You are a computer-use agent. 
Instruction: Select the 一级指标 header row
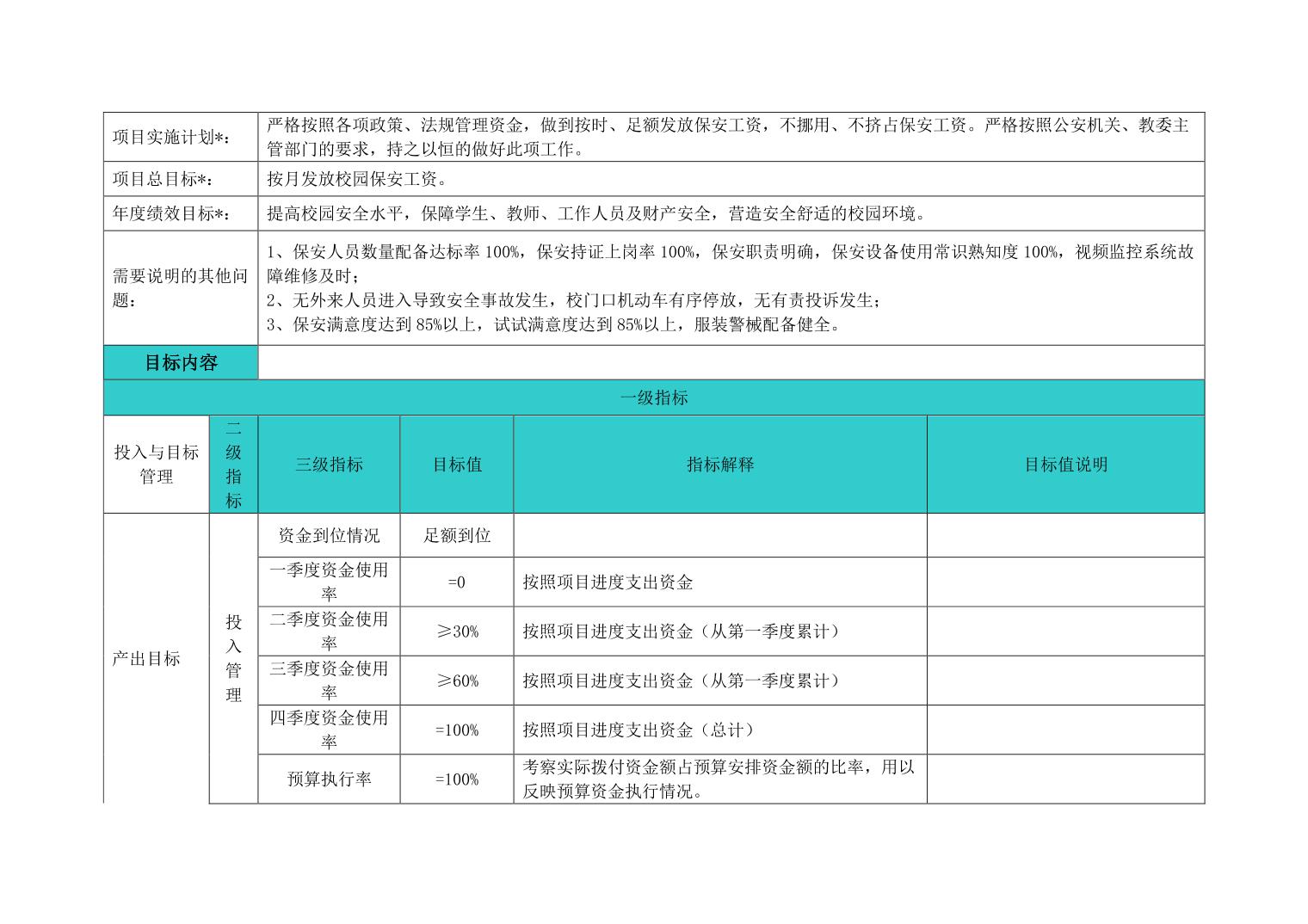[654, 397]
